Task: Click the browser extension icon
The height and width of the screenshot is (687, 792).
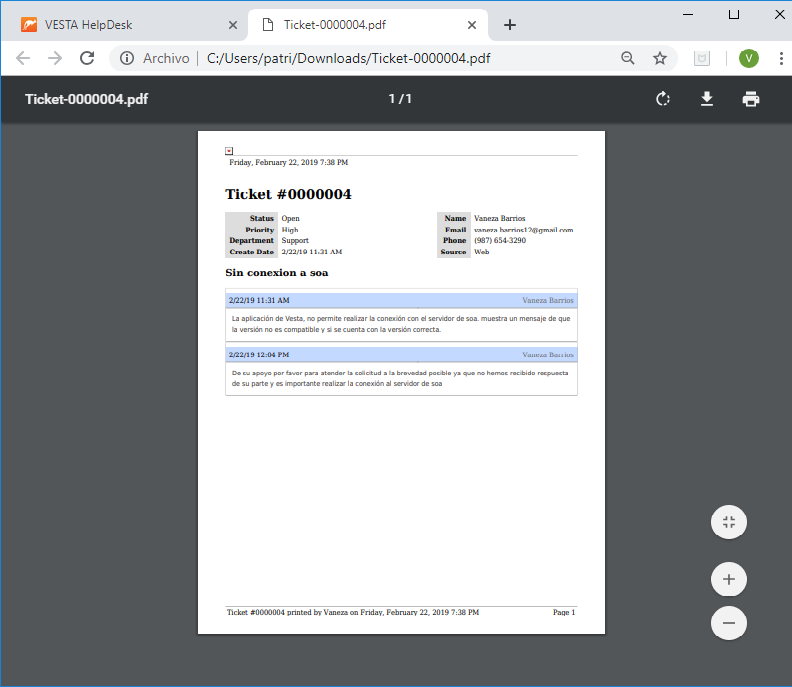Action: pyautogui.click(x=703, y=58)
